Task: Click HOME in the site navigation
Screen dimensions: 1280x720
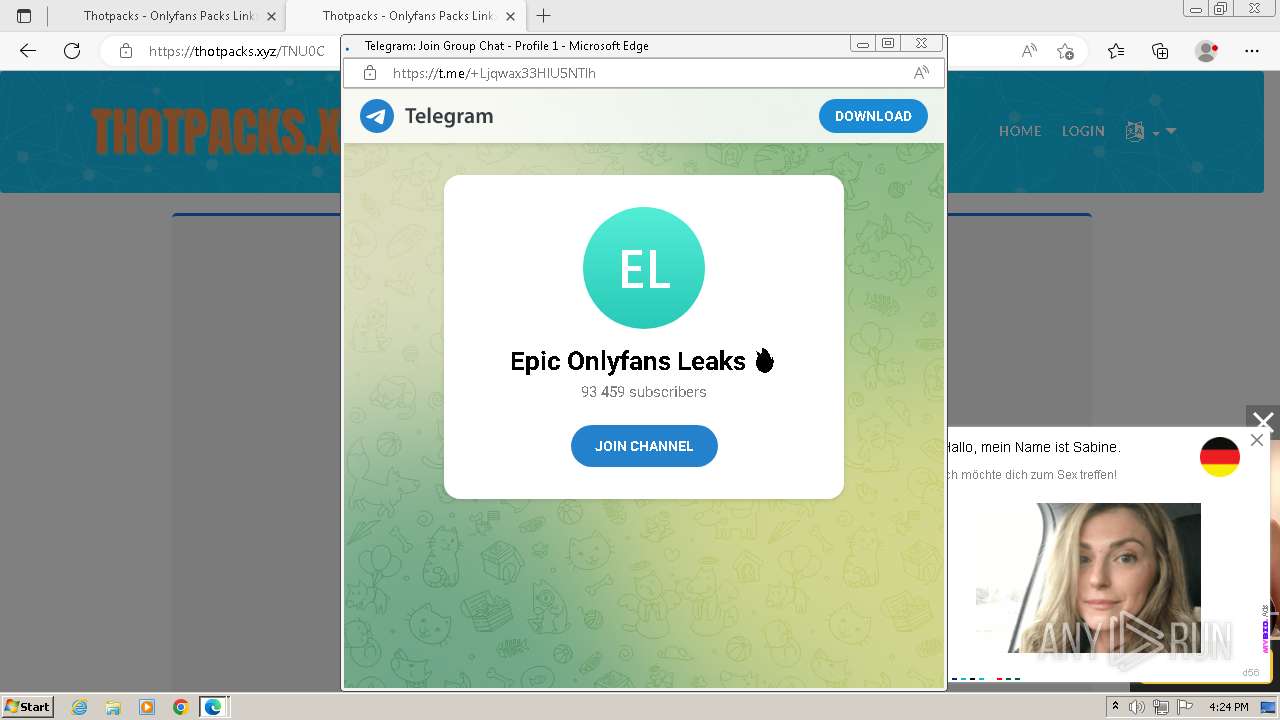Action: coord(1020,131)
